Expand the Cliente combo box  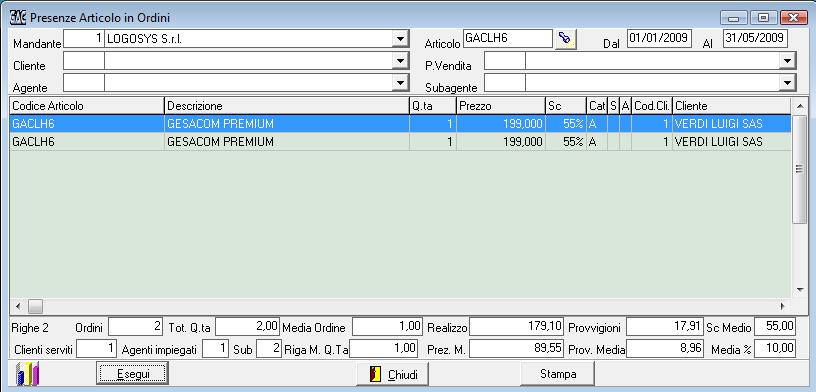click(400, 61)
